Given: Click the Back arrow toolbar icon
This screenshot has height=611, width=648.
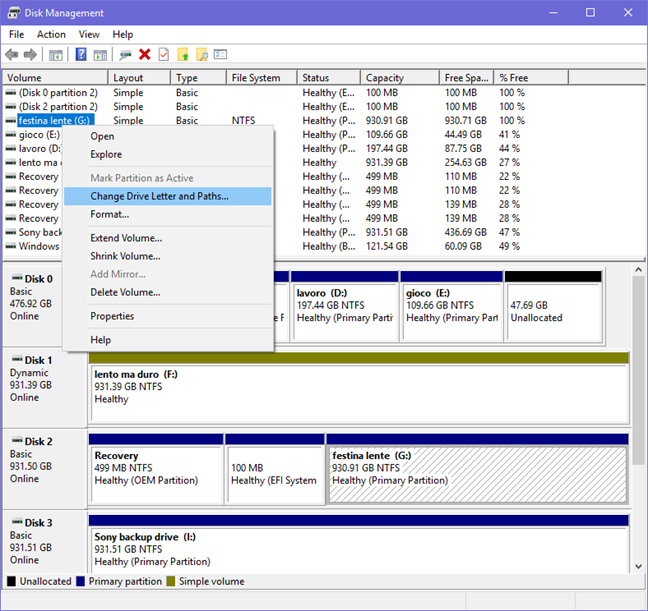Looking at the screenshot, I should pos(12,55).
